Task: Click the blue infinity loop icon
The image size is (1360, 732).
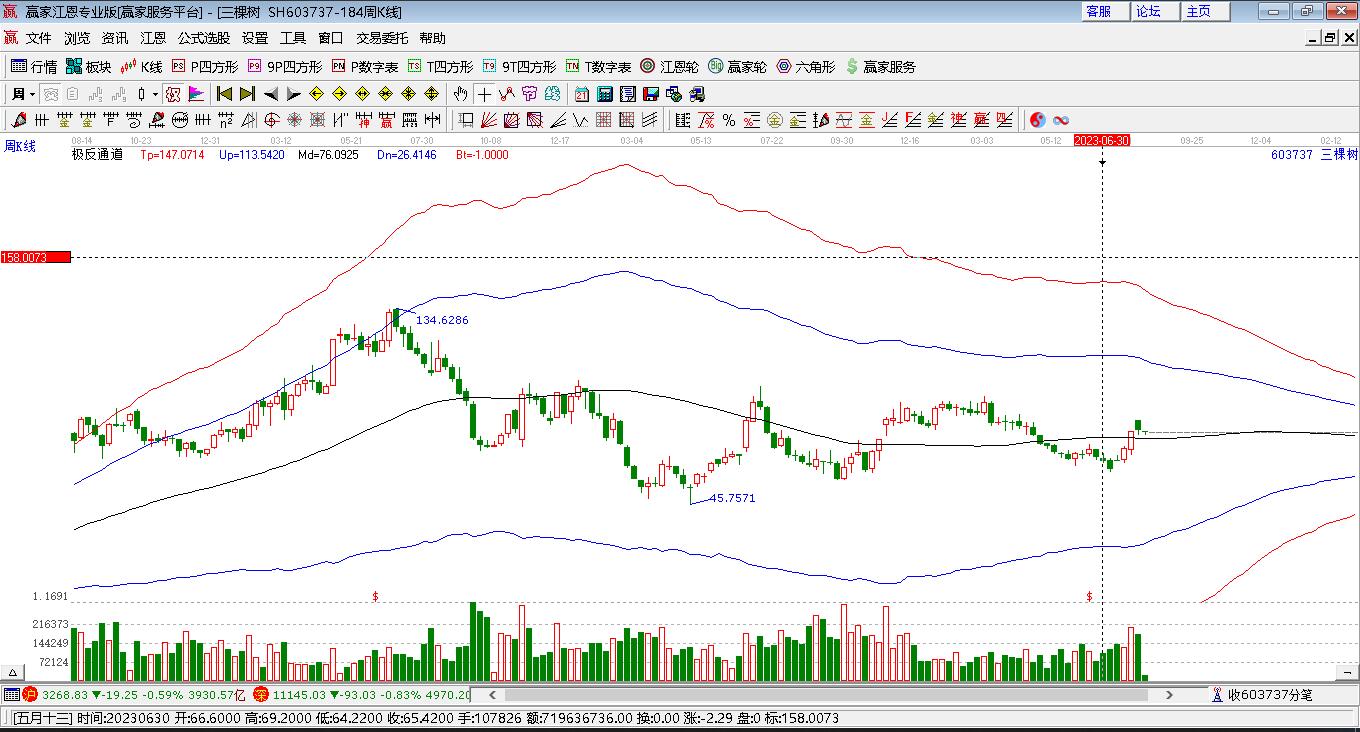Action: tap(1061, 120)
